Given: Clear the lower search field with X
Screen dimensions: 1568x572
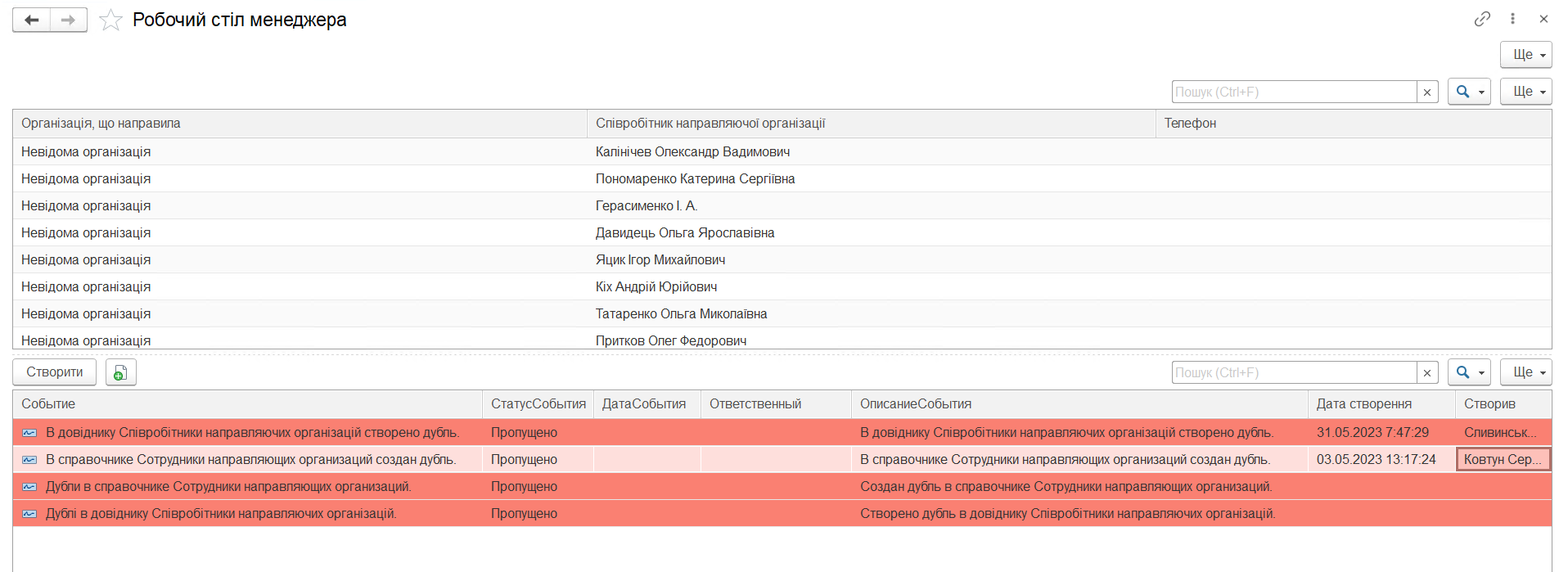Looking at the screenshot, I should 1427,373.
